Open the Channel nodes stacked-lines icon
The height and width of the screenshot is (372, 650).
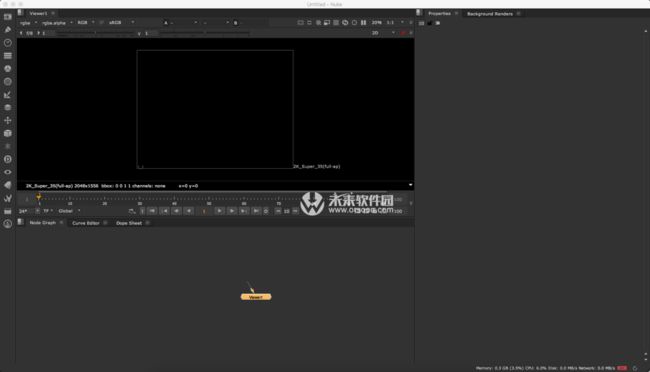pyautogui.click(x=7, y=56)
